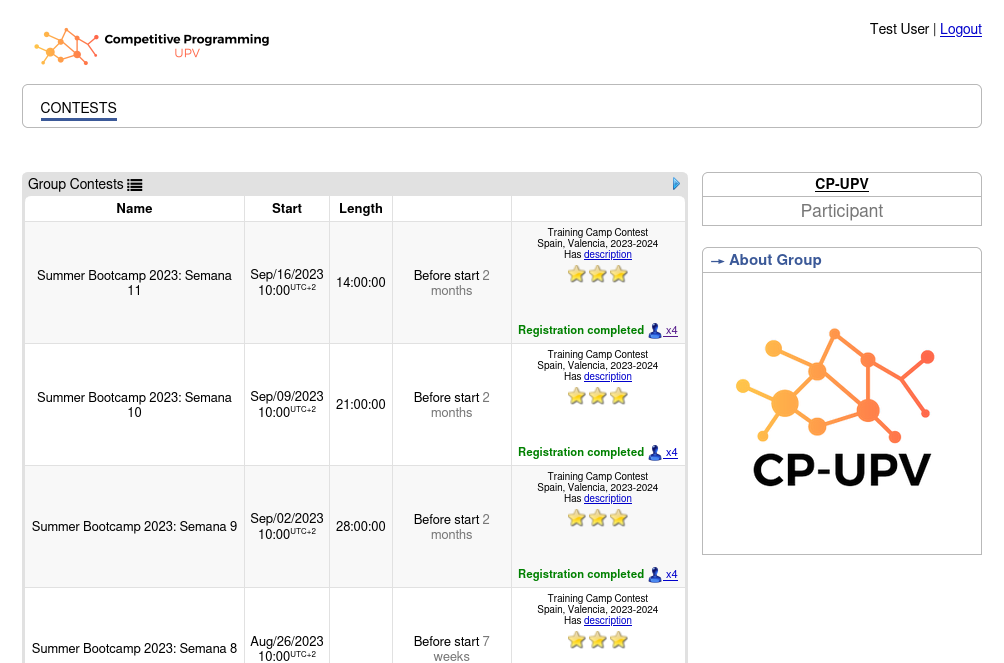1004x663 pixels.
Task: Log out via the Logout link
Action: 960,29
